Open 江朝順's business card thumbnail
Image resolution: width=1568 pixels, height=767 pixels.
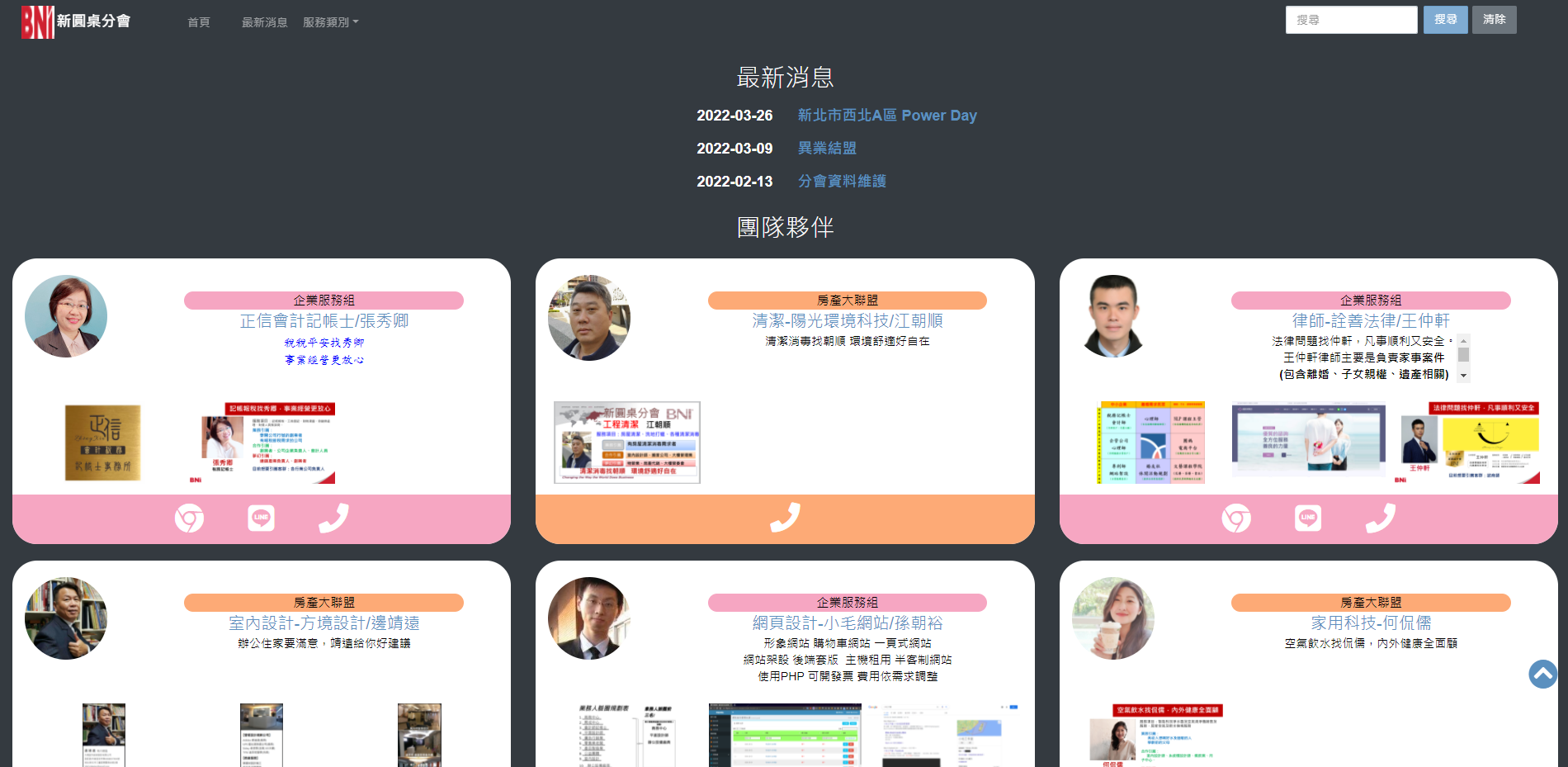point(627,443)
